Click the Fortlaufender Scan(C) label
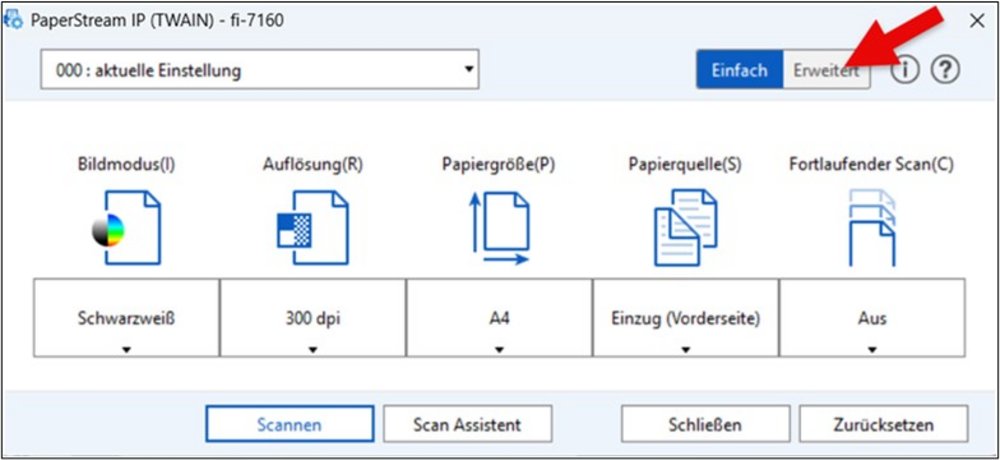Viewport: 1000px width, 460px height. coord(871,165)
